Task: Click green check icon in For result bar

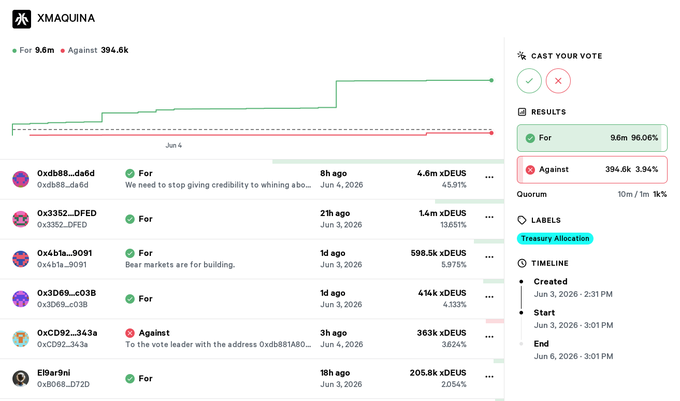Action: [x=530, y=138]
